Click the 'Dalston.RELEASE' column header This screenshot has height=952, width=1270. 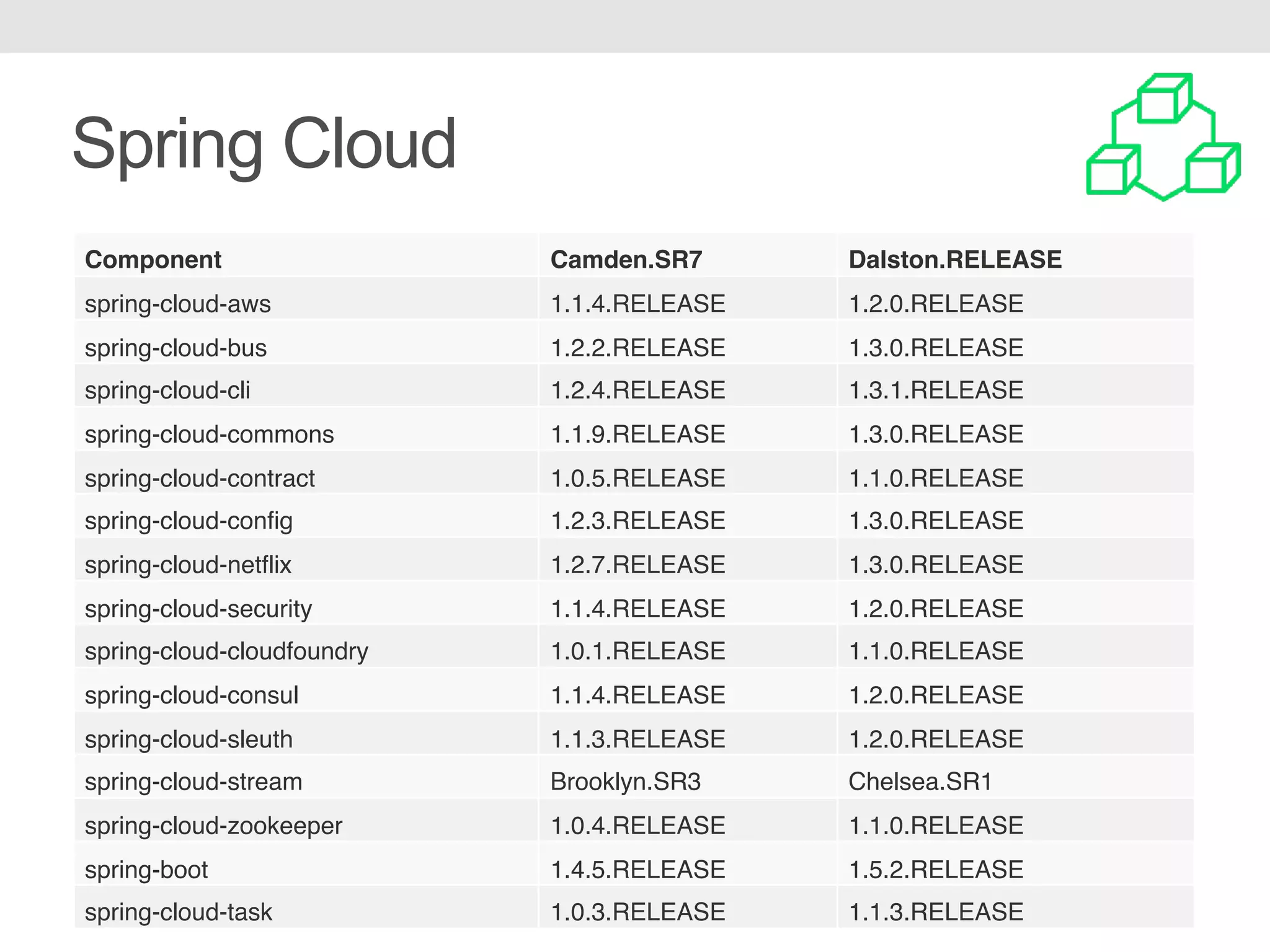[955, 260]
